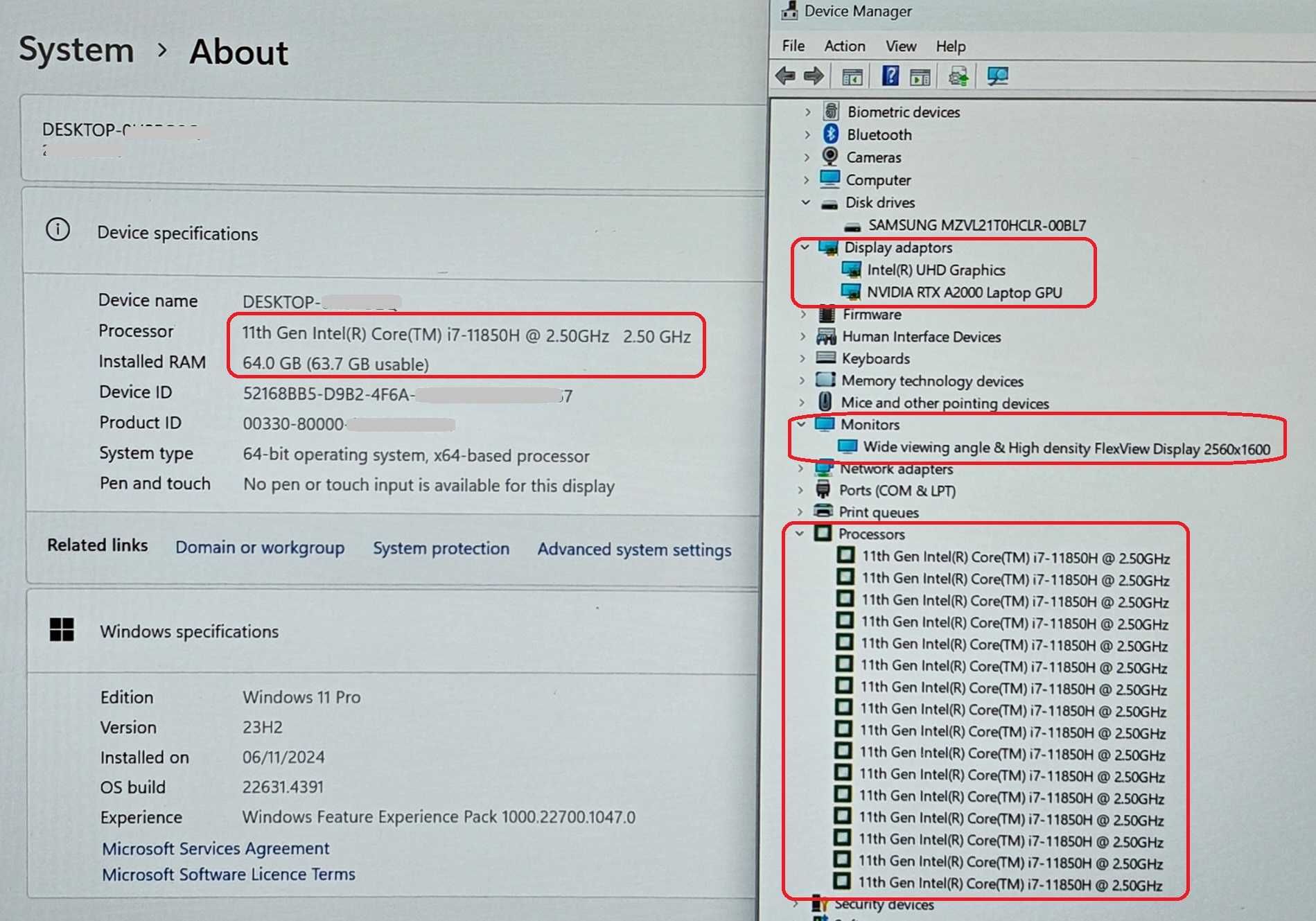This screenshot has height=921, width=1316.
Task: Click the Version 23H2 value
Action: click(x=262, y=727)
